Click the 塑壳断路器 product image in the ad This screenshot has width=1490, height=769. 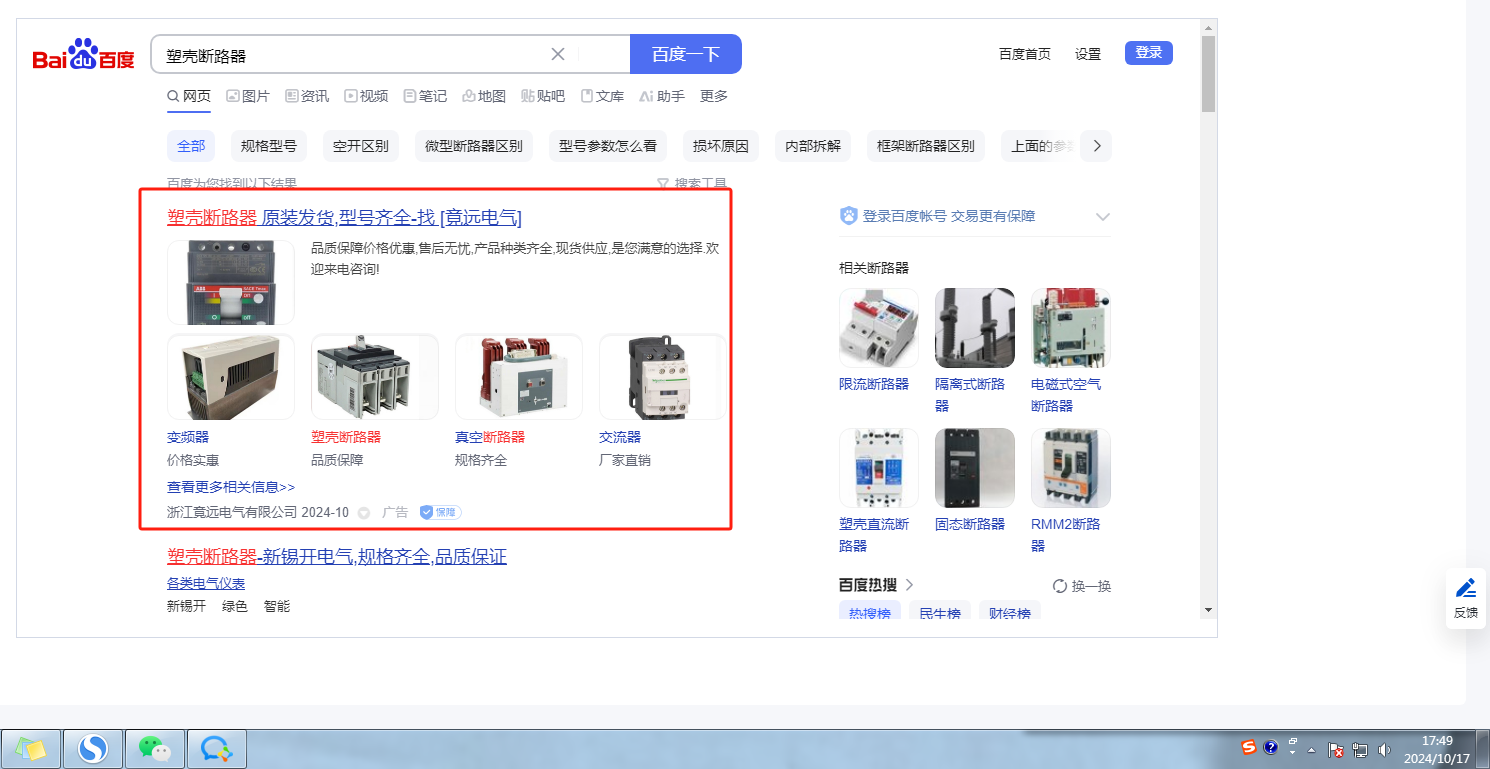point(375,377)
